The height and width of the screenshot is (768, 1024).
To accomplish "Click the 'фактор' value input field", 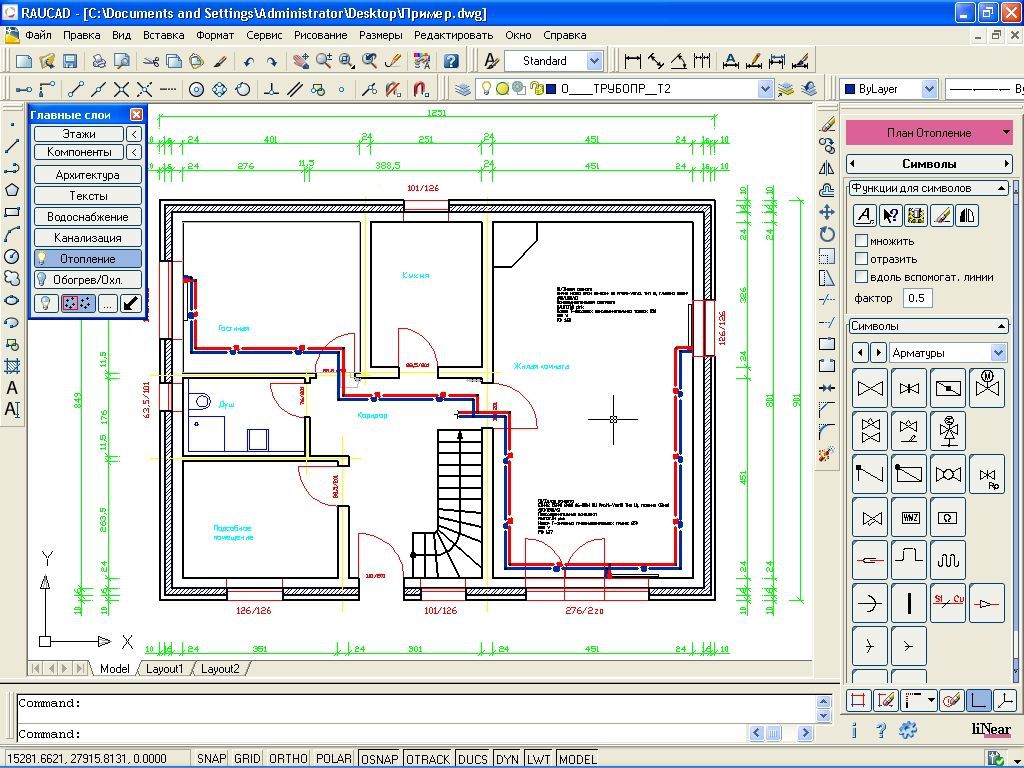I will (916, 298).
